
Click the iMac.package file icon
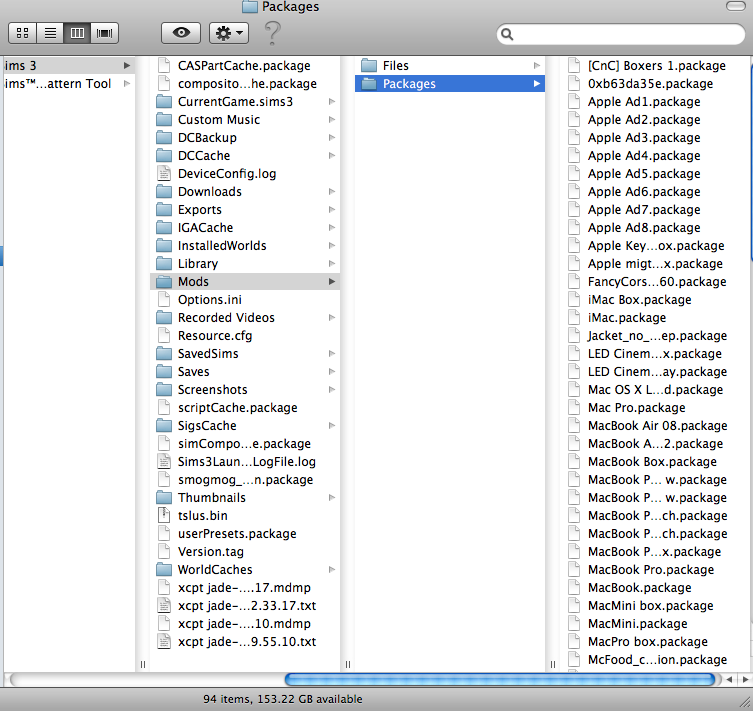tap(574, 318)
